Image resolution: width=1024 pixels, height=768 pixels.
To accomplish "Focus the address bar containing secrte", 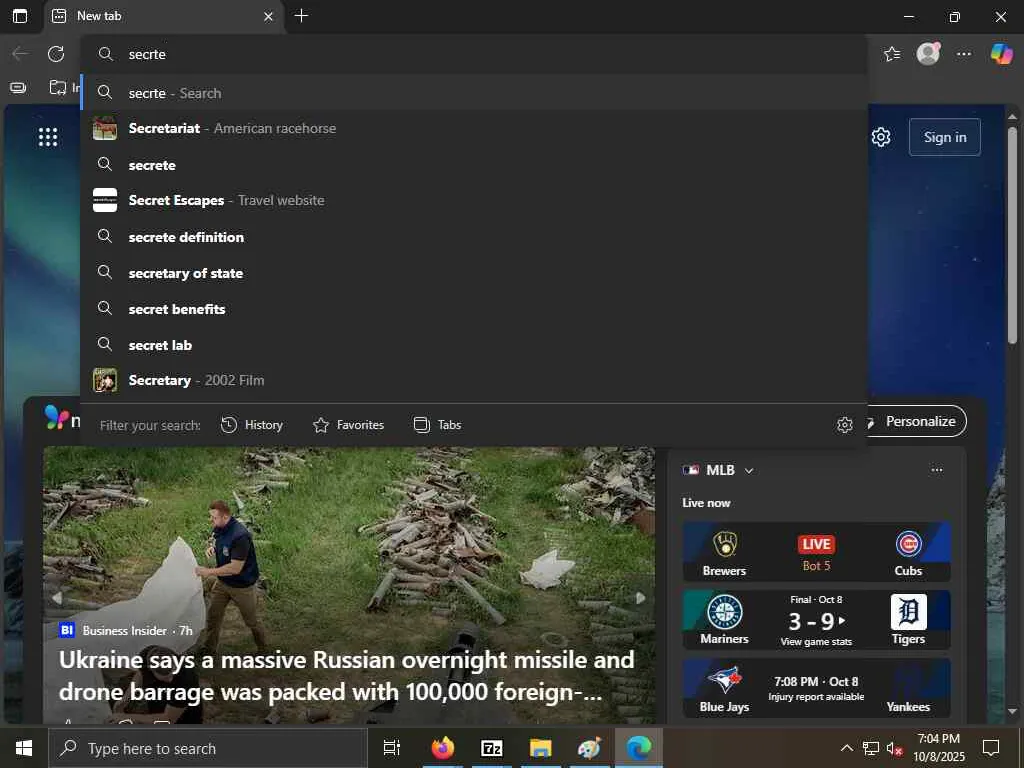I will point(474,54).
